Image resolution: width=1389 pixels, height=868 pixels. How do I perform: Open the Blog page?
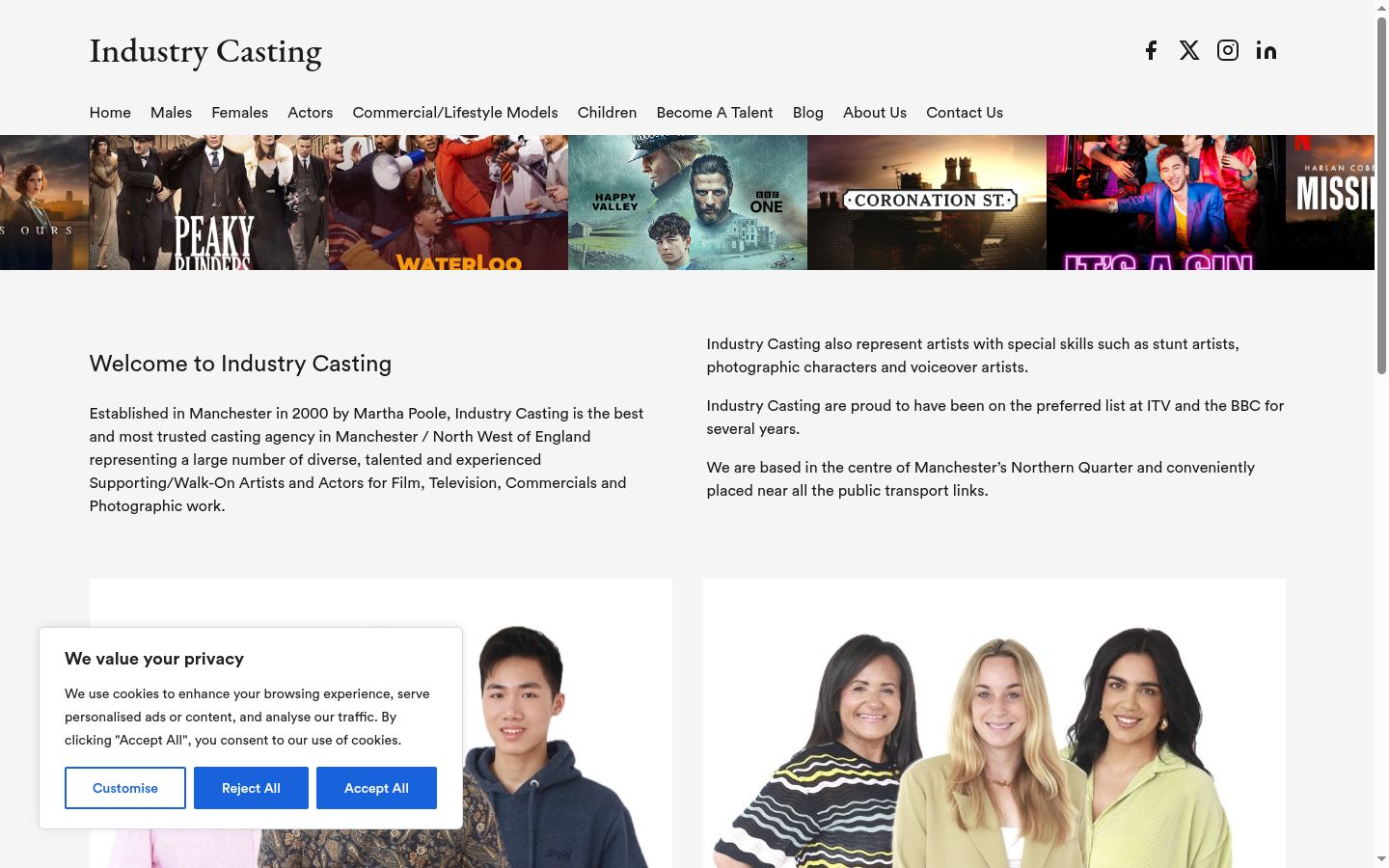click(808, 113)
